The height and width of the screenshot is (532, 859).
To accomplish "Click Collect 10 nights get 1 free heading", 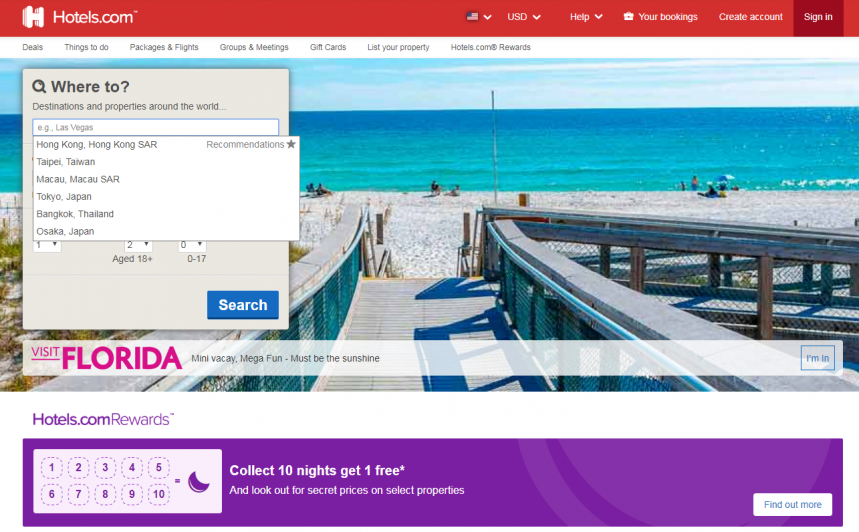I will tap(317, 471).
